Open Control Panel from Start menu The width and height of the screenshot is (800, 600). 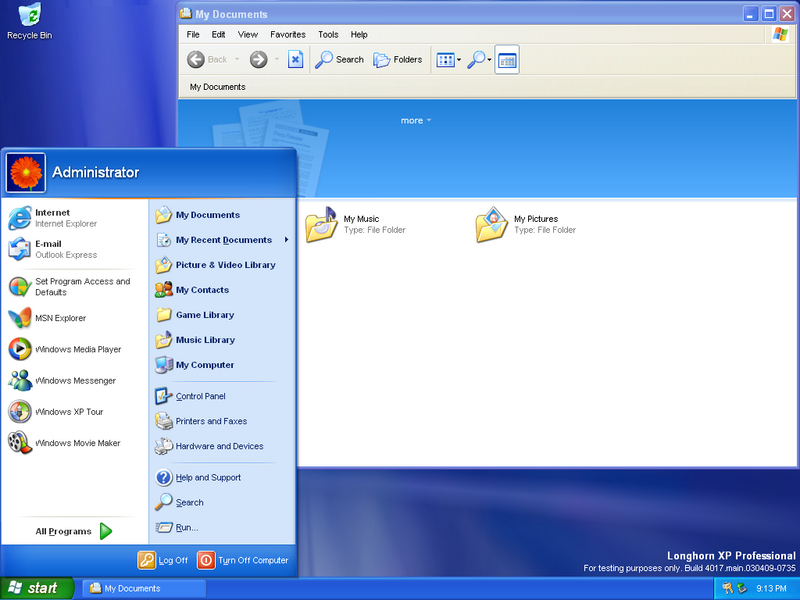(x=200, y=396)
